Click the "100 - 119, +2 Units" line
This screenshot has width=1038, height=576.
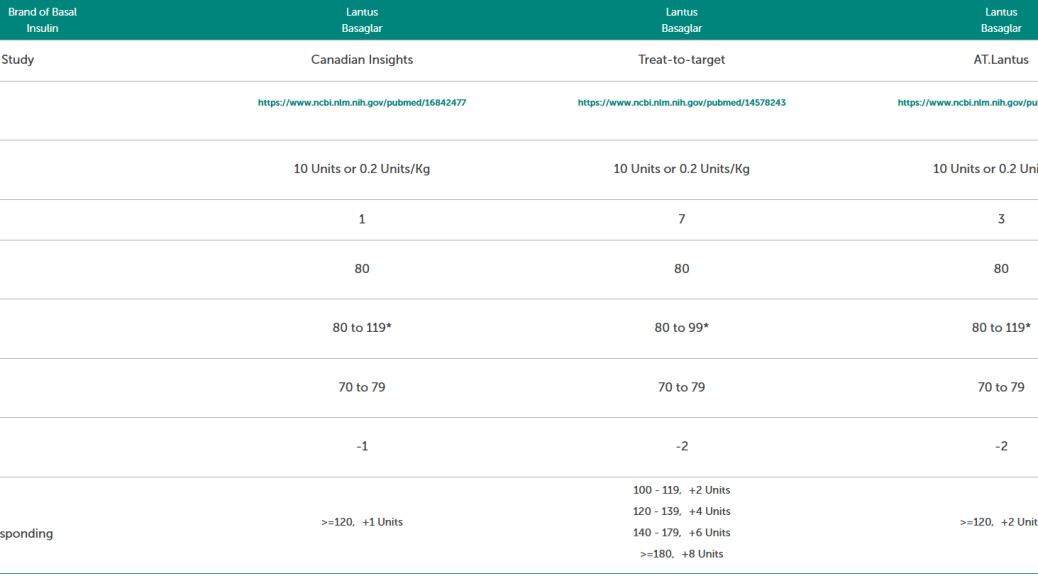tap(681, 490)
